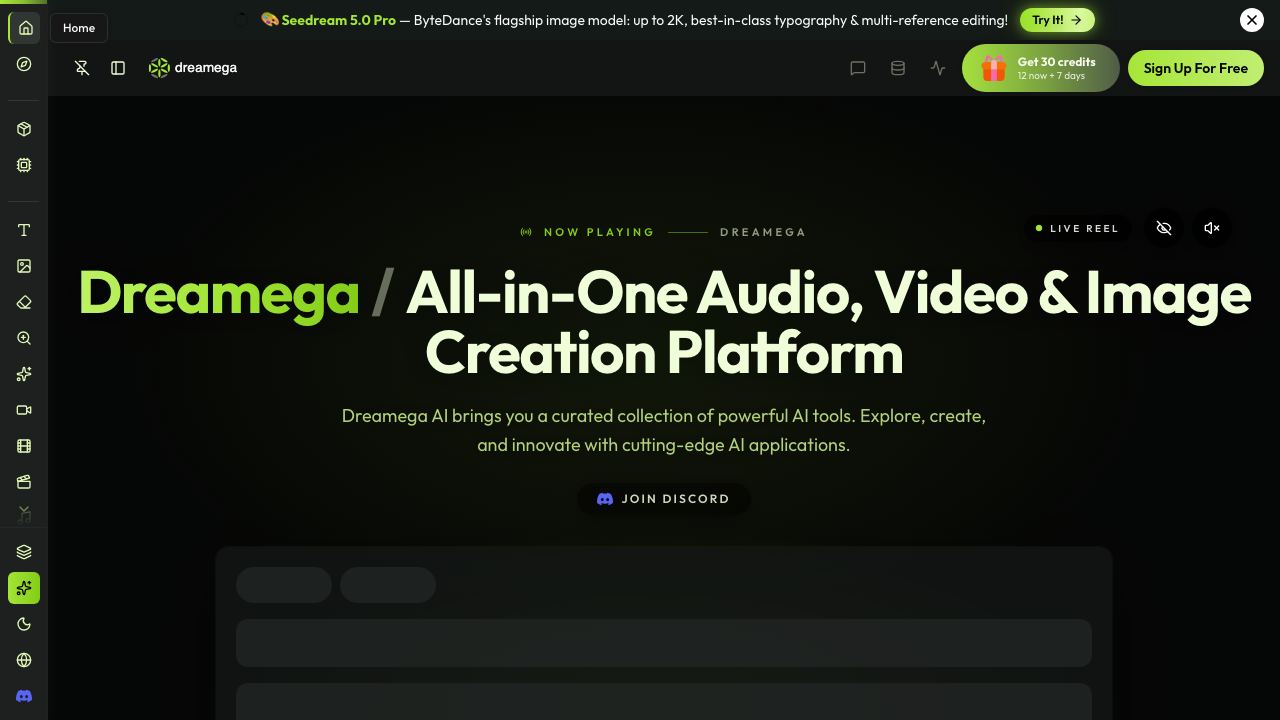Open the stacked layers icon in sidebar
Image resolution: width=1280 pixels, height=720 pixels.
click(x=24, y=552)
